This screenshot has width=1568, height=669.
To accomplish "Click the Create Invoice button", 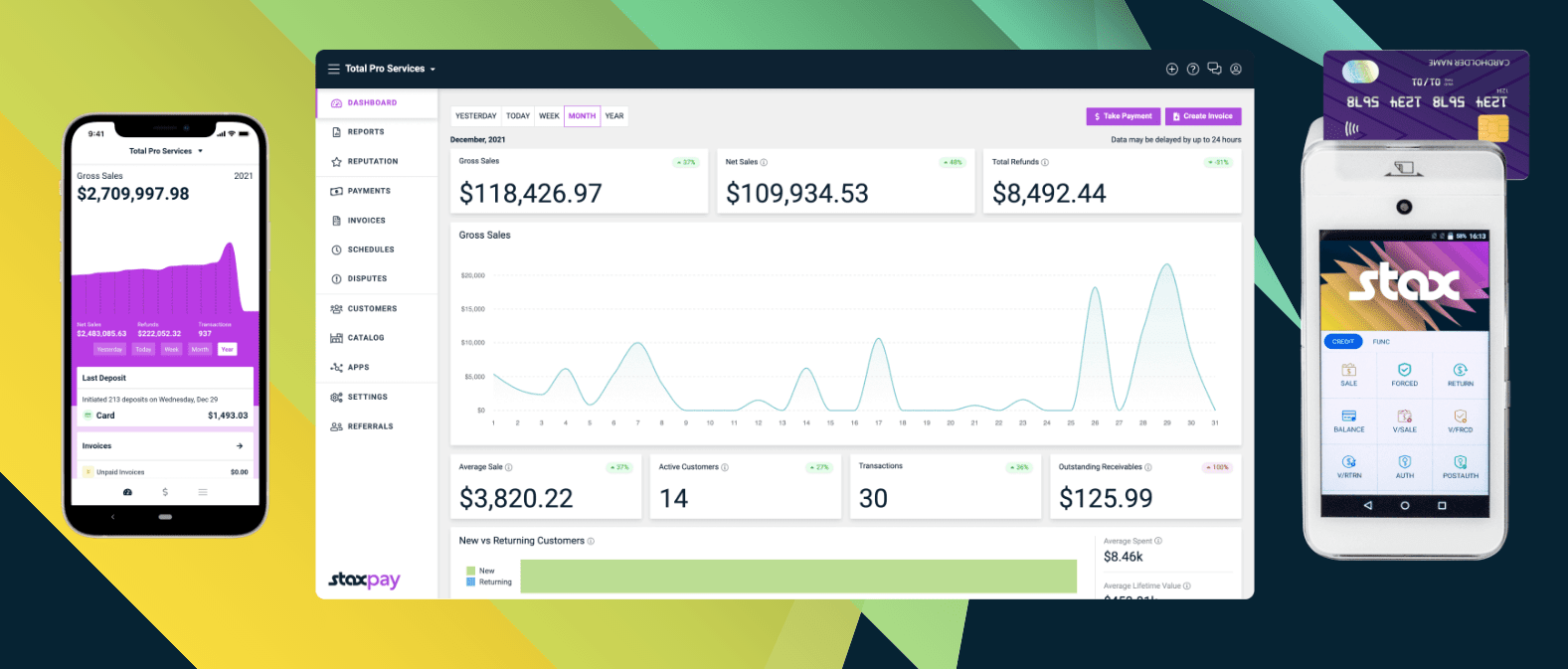I will [1203, 116].
